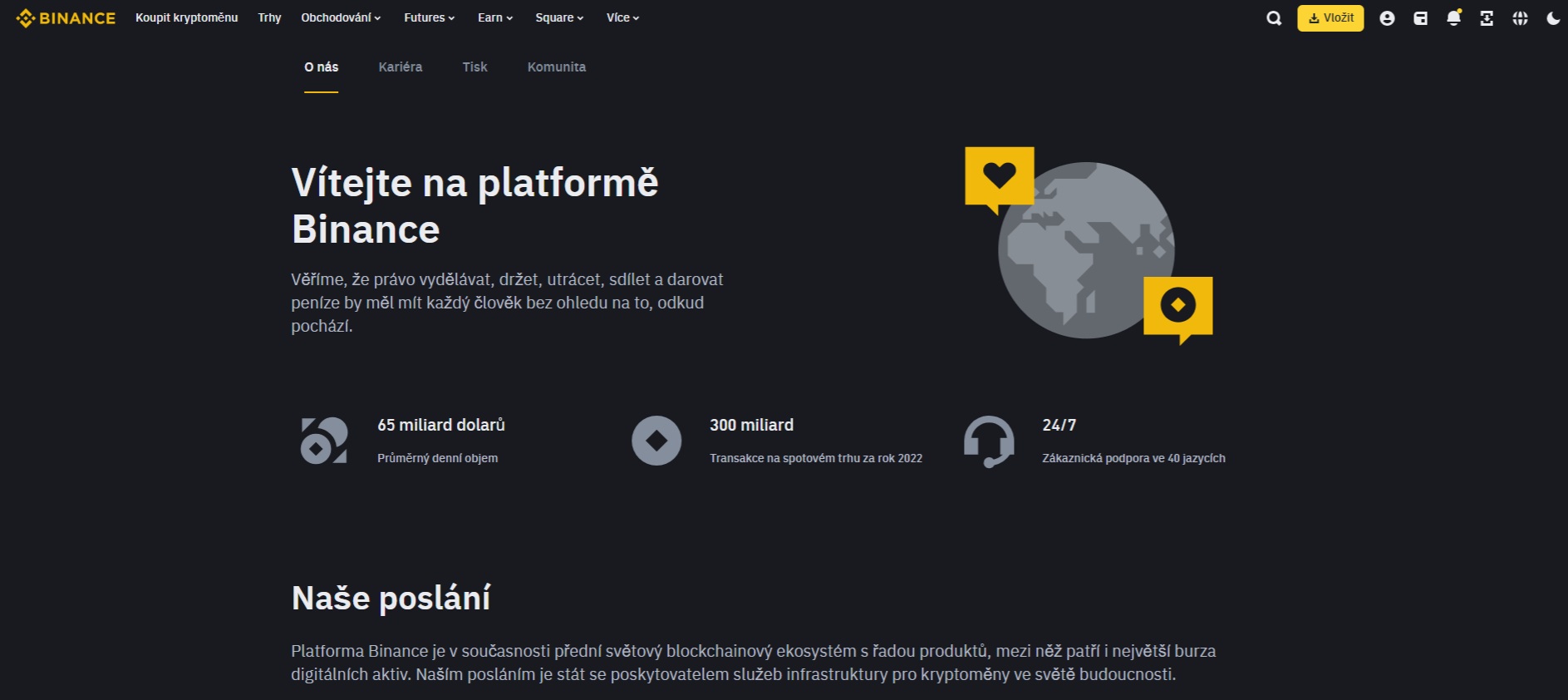Click the paragraph starting "Platforma Binance je"

click(754, 663)
